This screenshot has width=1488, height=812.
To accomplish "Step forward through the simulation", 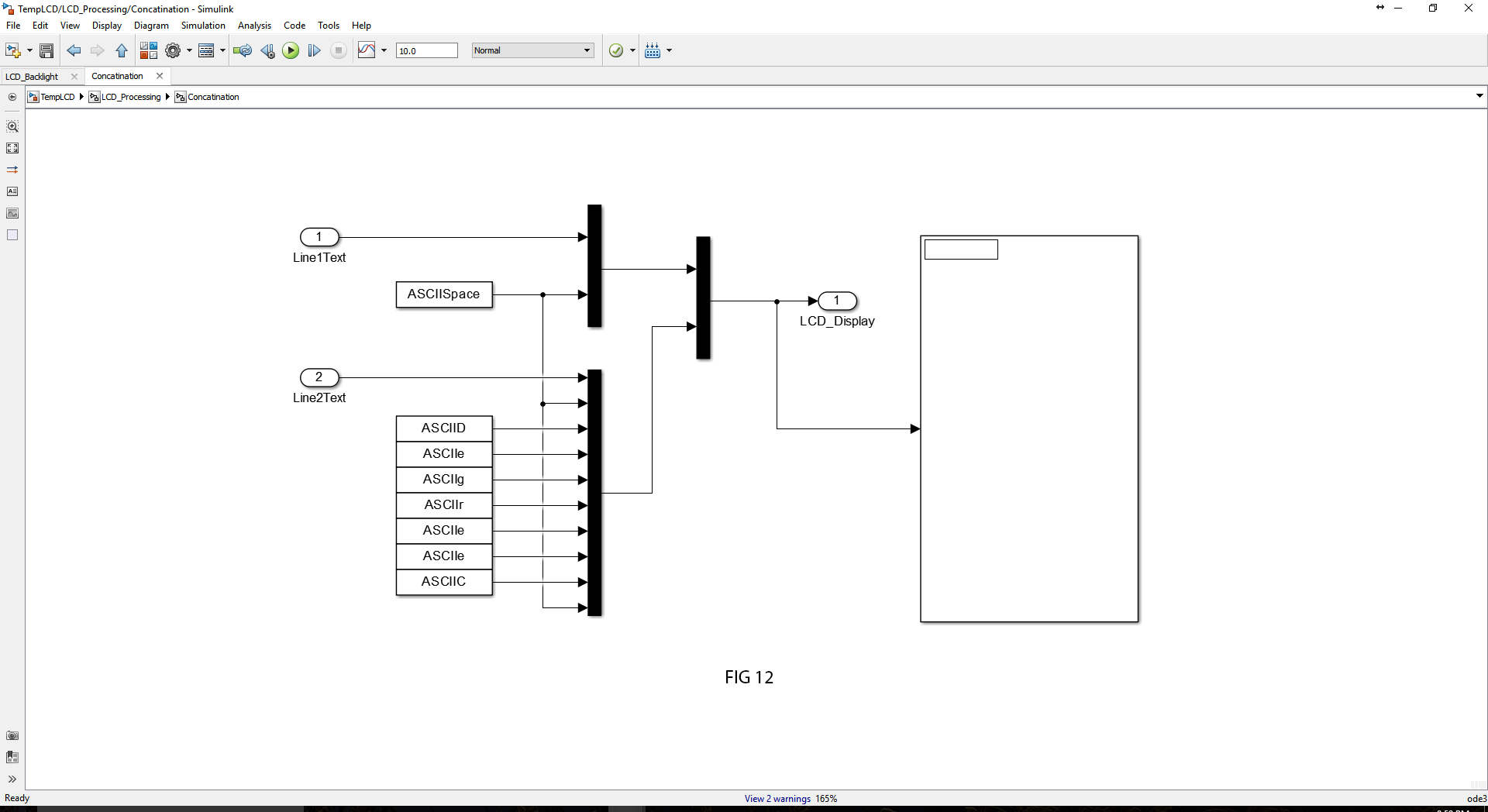I will [314, 50].
